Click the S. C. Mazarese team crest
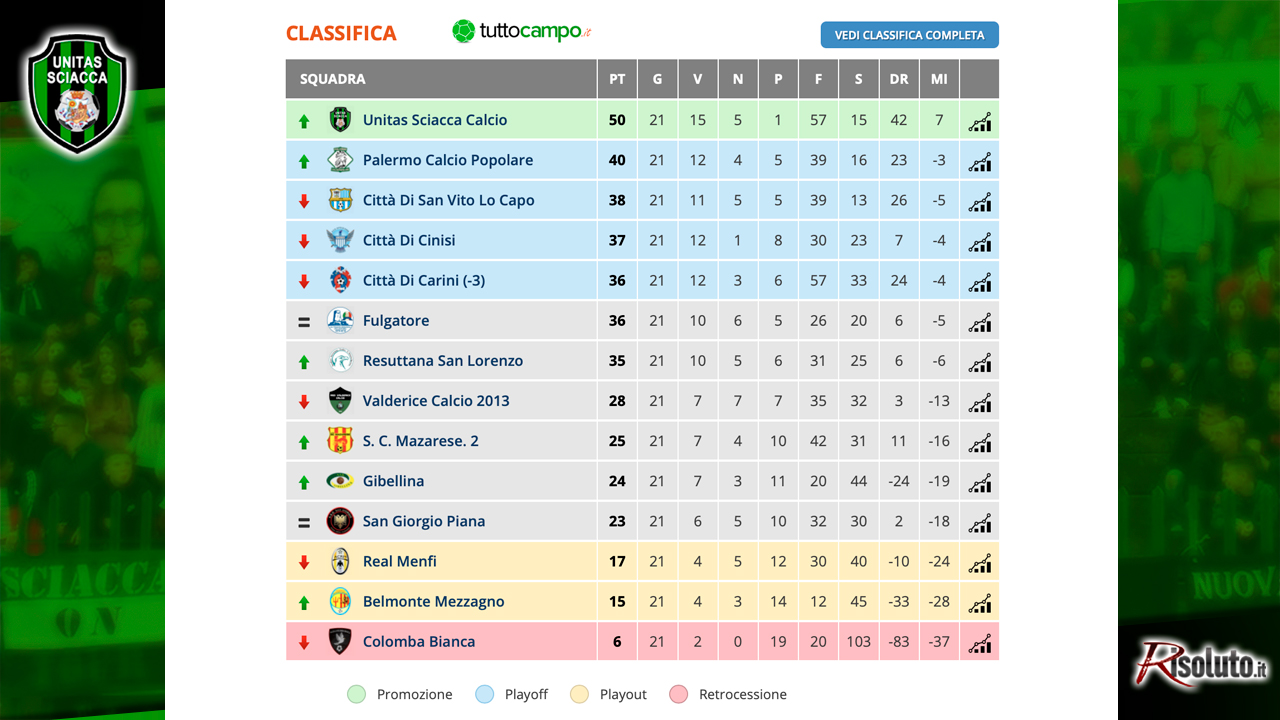The image size is (1280, 720). [x=340, y=441]
